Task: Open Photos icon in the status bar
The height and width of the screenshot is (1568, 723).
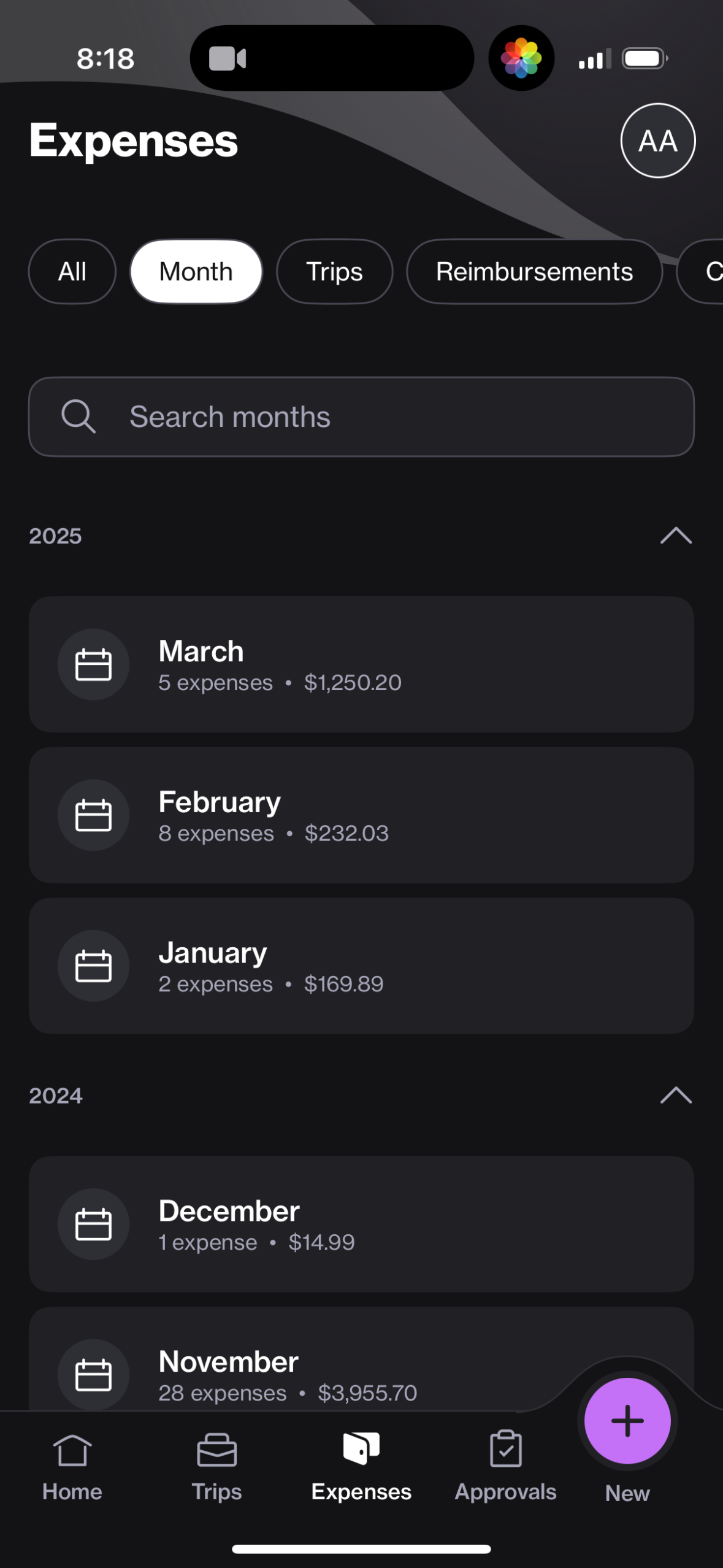Action: point(521,58)
